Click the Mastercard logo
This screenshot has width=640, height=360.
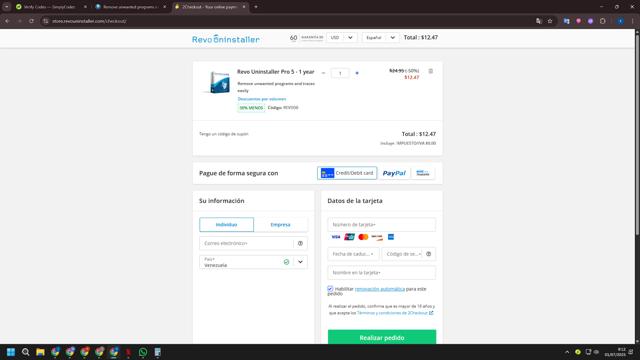363,237
